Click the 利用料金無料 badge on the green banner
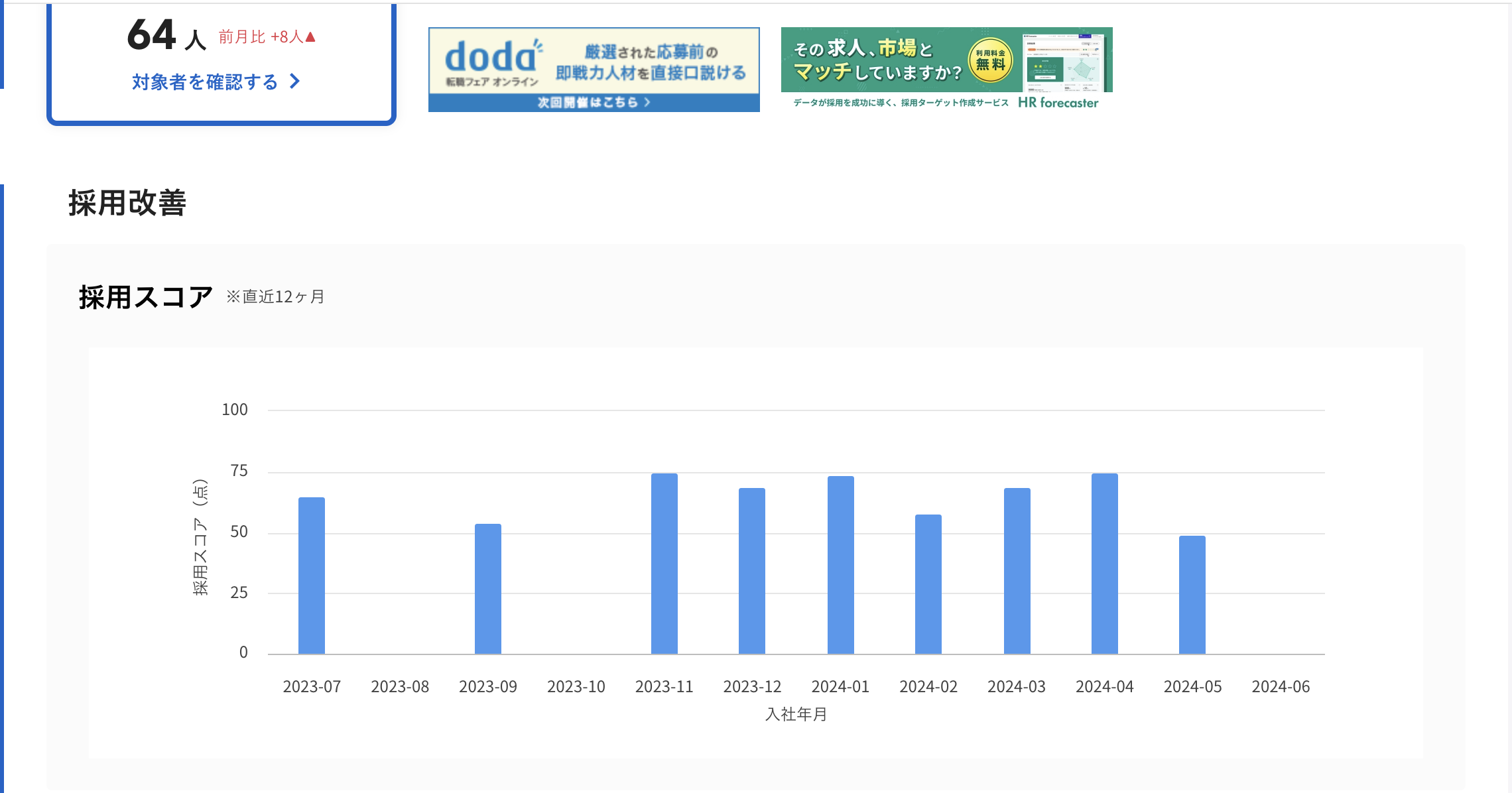1512x793 pixels. pyautogui.click(x=991, y=61)
